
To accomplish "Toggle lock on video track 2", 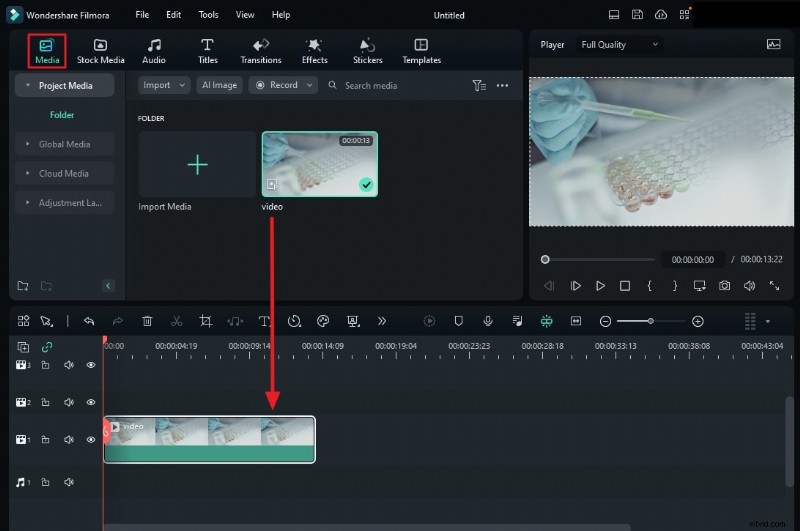I will 45,402.
